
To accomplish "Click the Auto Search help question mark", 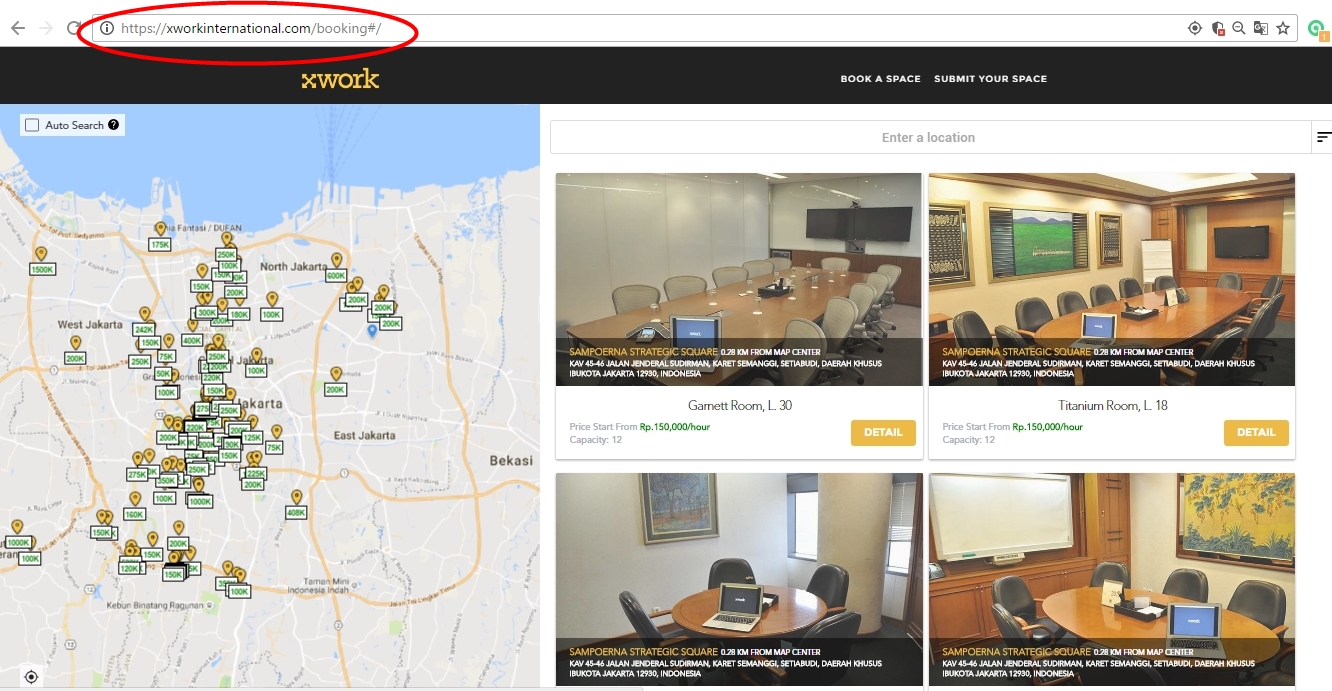I will (114, 125).
